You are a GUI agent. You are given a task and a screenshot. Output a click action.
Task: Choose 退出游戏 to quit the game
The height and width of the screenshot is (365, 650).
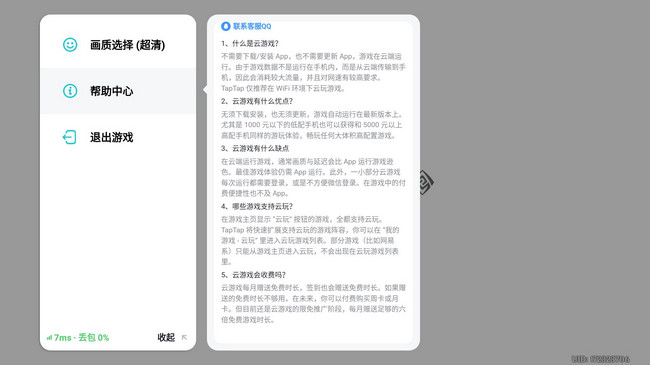click(x=118, y=137)
